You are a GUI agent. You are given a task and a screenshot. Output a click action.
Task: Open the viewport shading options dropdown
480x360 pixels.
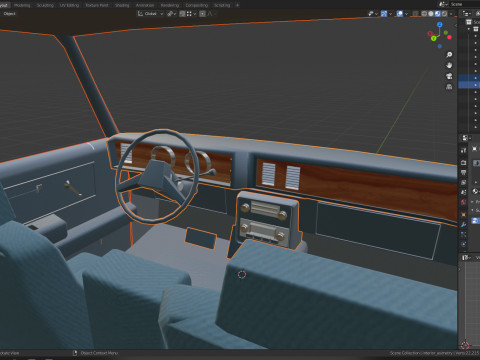coord(451,14)
